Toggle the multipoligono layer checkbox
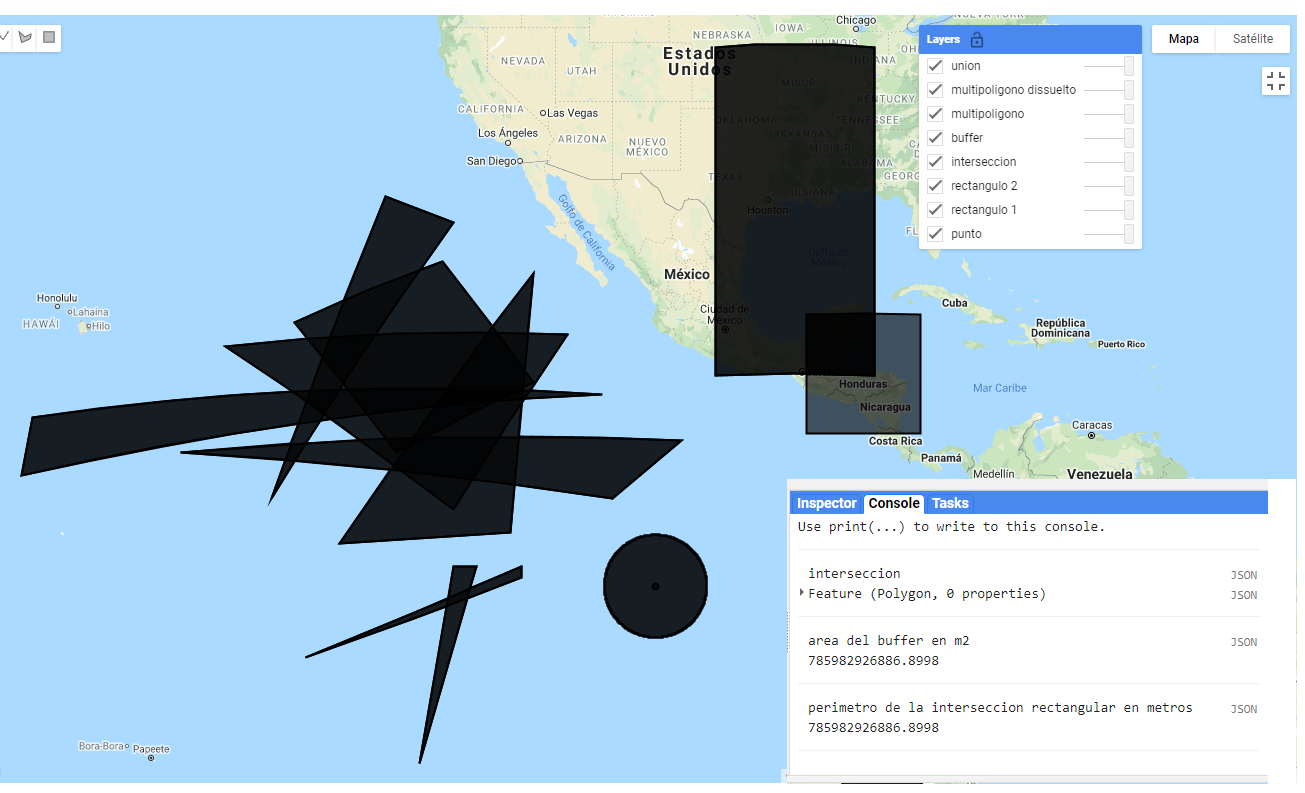The image size is (1305, 793). click(x=936, y=114)
